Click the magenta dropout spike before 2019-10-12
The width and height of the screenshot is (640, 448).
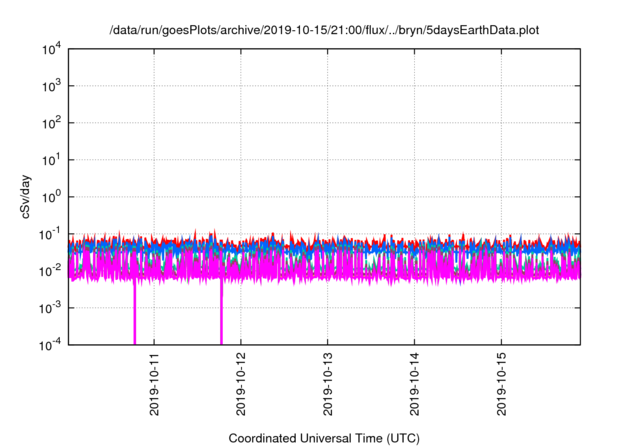(221, 312)
